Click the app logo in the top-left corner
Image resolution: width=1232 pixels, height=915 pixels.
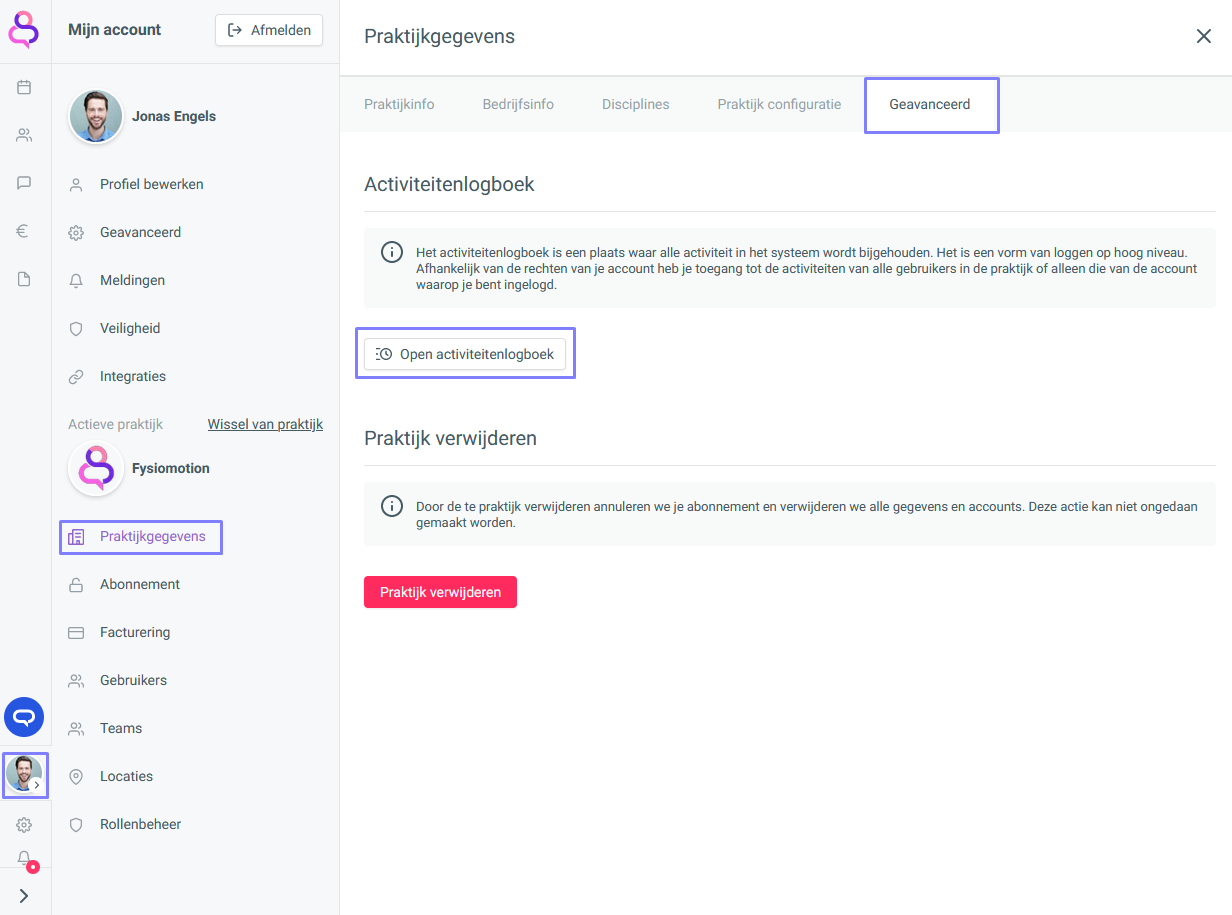click(24, 28)
